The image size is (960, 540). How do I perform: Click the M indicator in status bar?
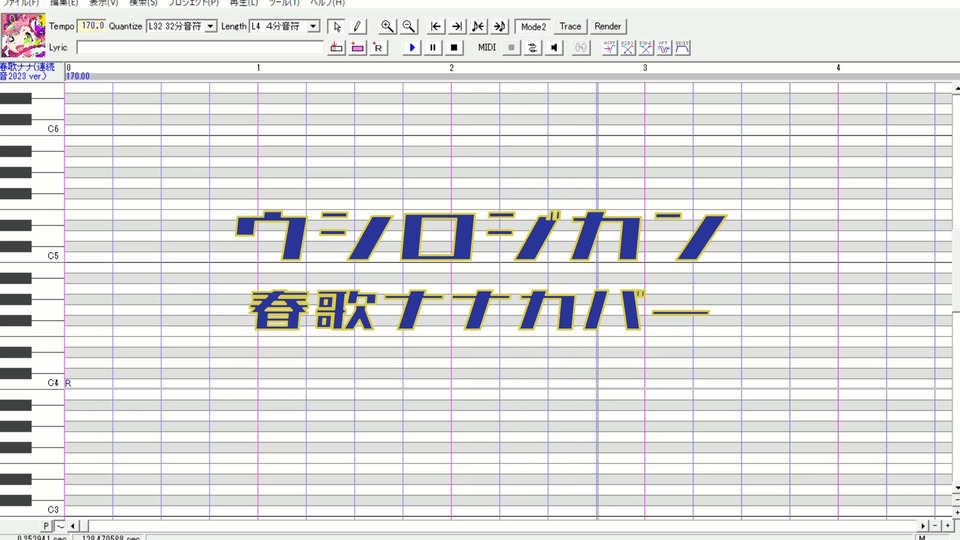(x=922, y=538)
